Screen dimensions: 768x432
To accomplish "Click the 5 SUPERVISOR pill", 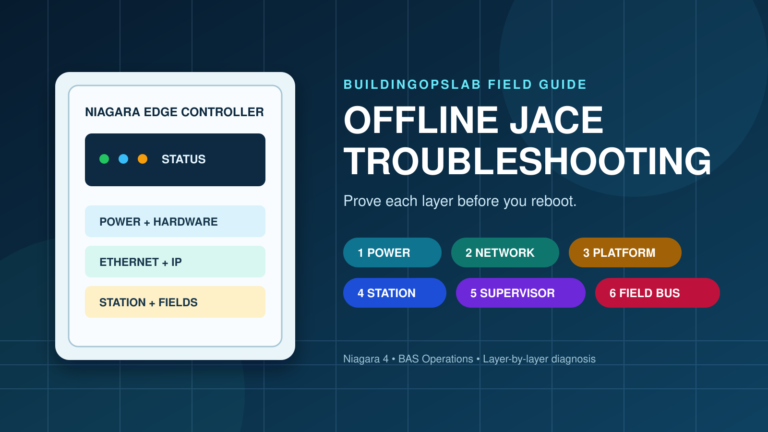I will click(521, 293).
